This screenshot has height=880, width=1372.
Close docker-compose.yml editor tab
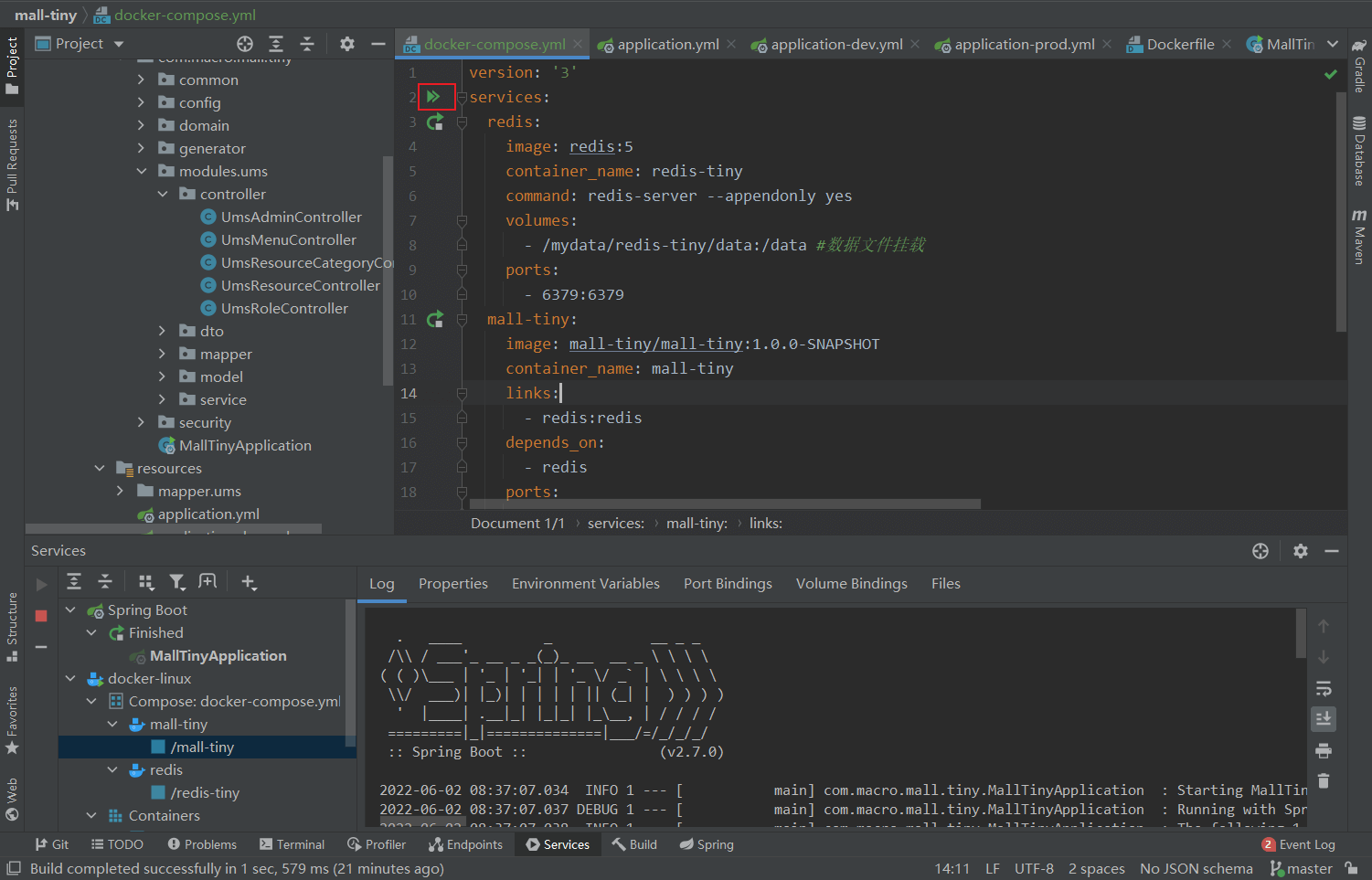578,44
